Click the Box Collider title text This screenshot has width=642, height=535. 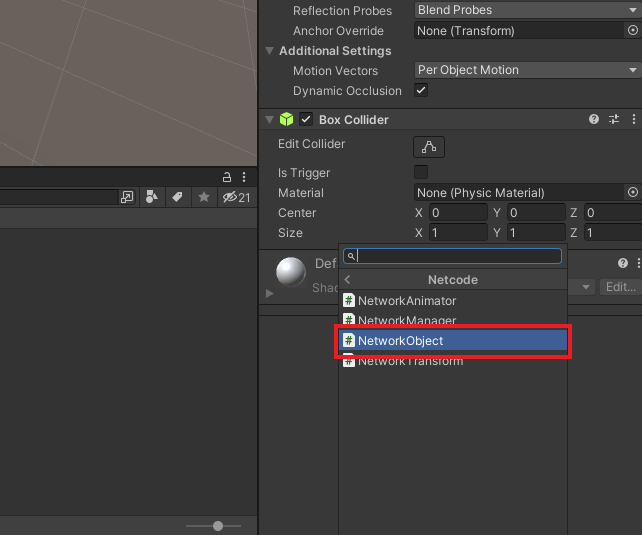(354, 120)
